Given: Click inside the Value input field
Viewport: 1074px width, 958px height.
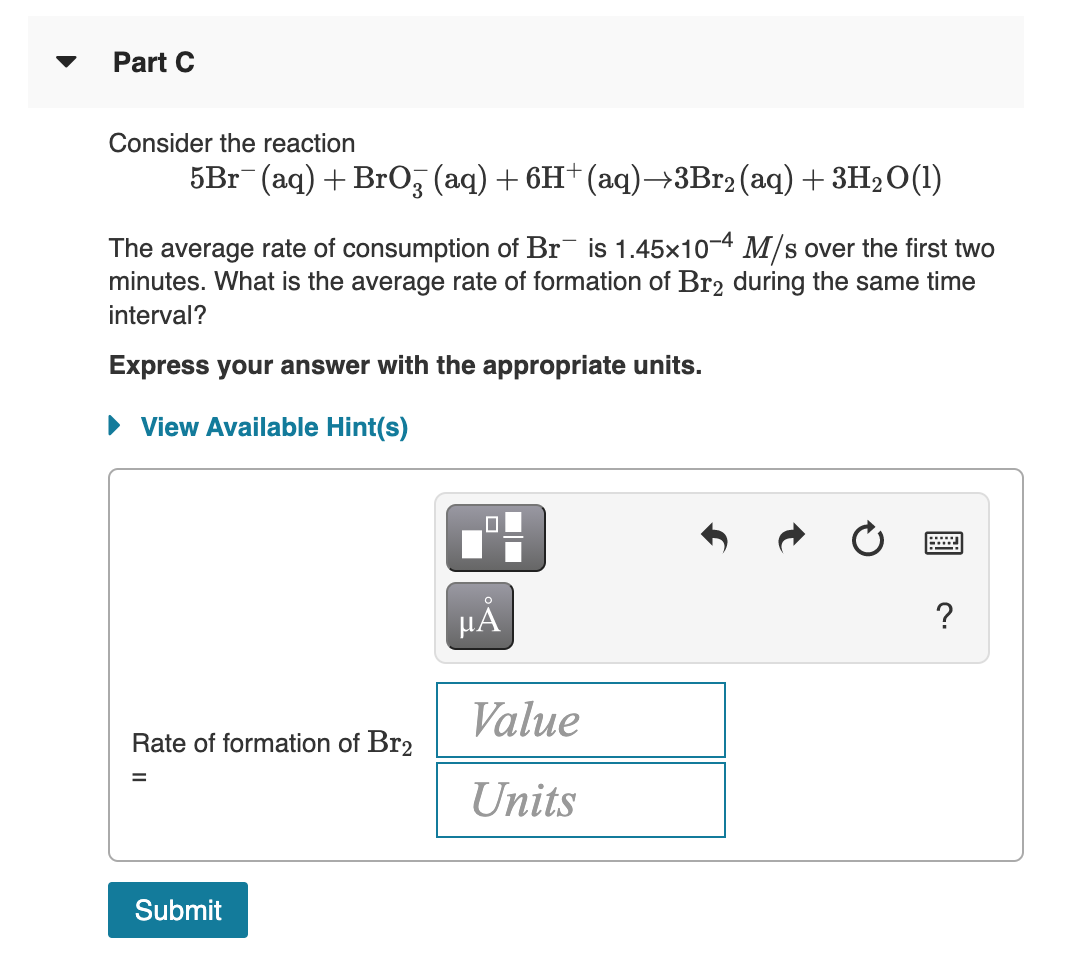Looking at the screenshot, I should 580,720.
